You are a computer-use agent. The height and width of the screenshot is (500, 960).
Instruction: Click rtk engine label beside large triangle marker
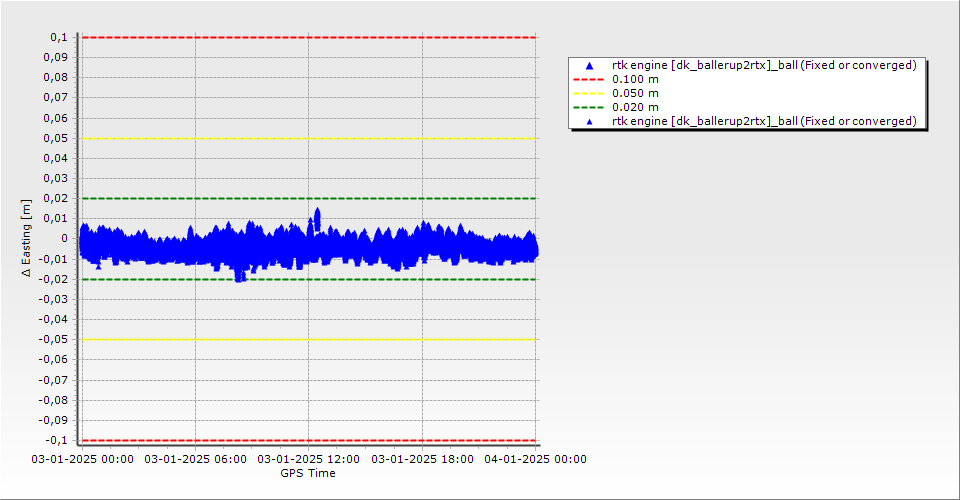click(764, 65)
